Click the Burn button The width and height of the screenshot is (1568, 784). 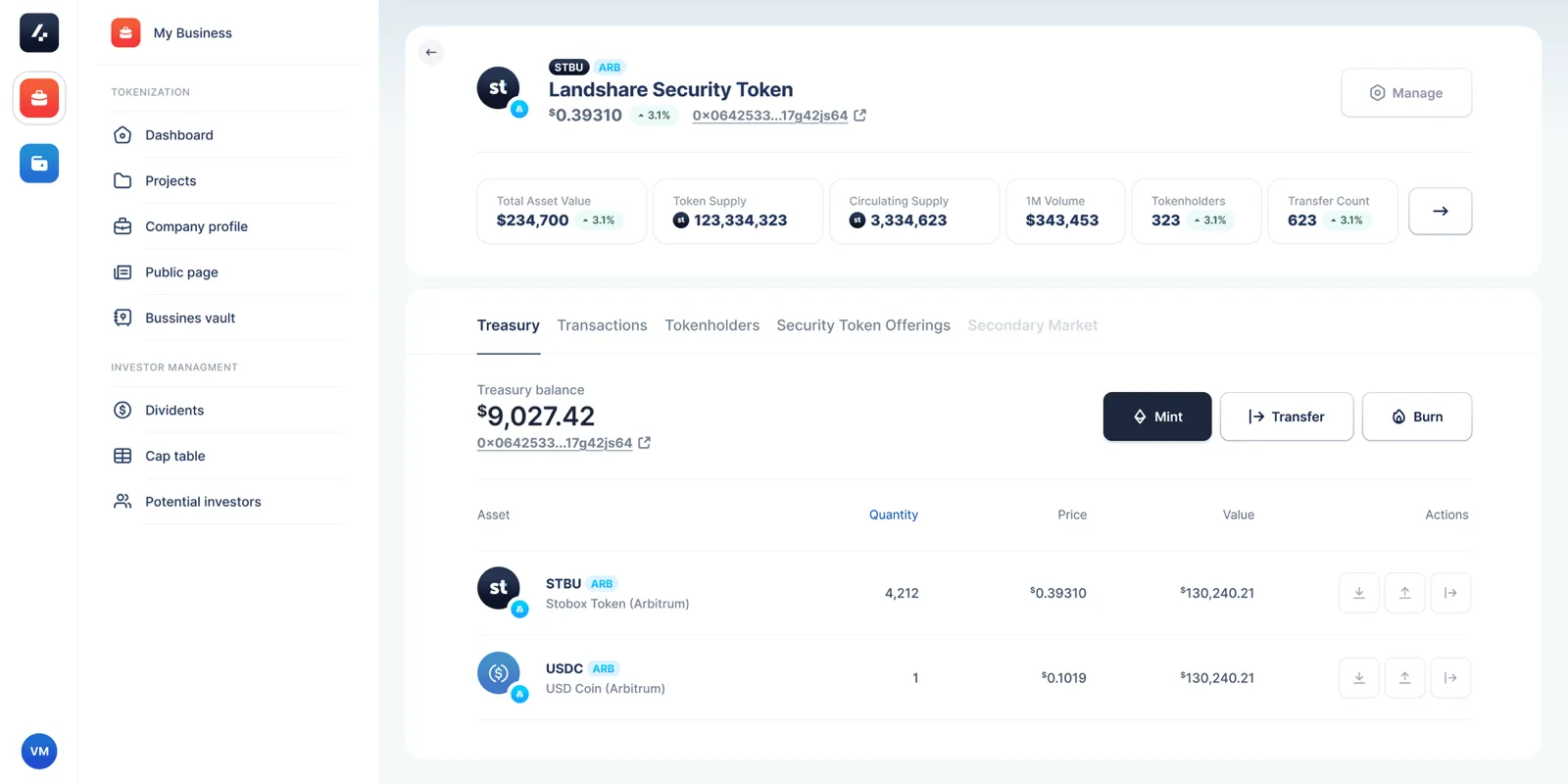click(1416, 416)
